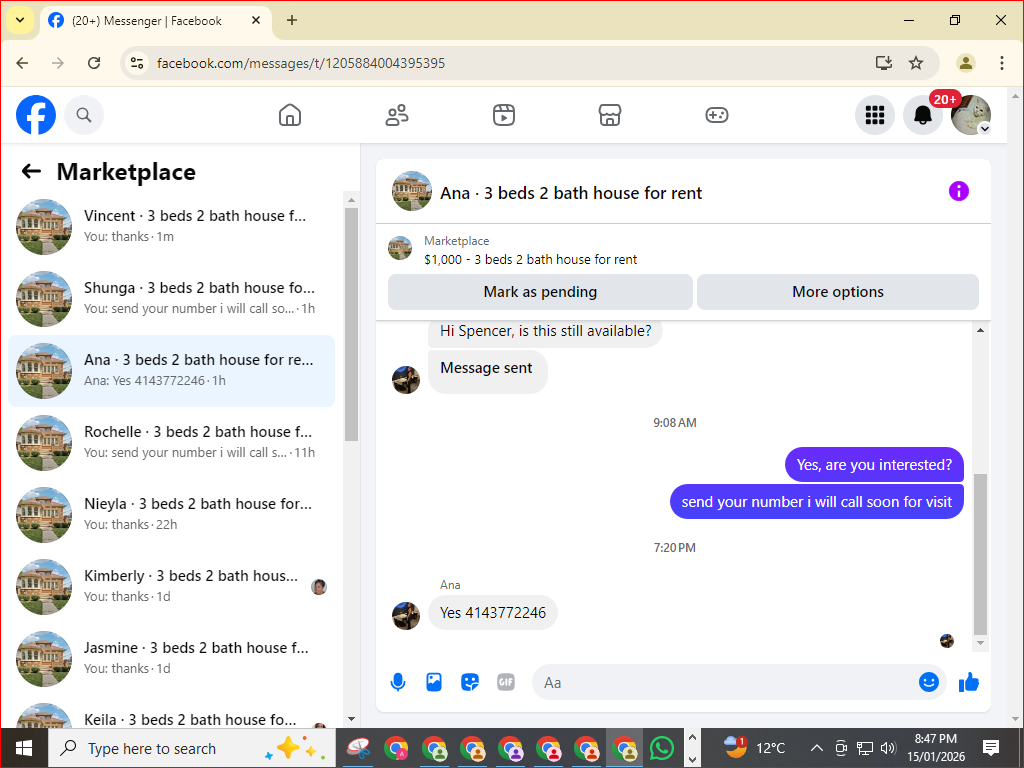Open the Facebook search icon
The image size is (1024, 768).
coord(84,115)
